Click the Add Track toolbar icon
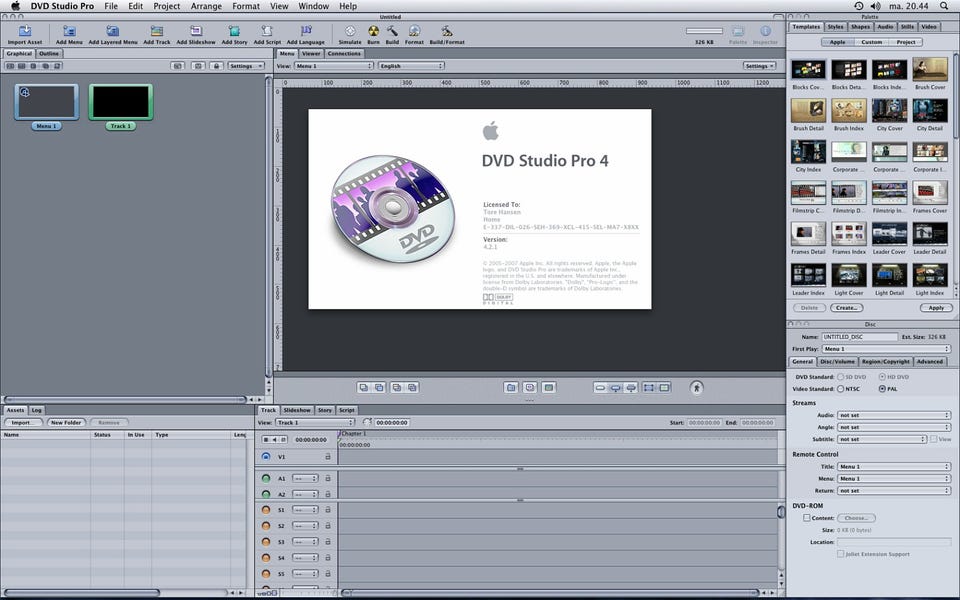The width and height of the screenshot is (960, 600). 157,32
